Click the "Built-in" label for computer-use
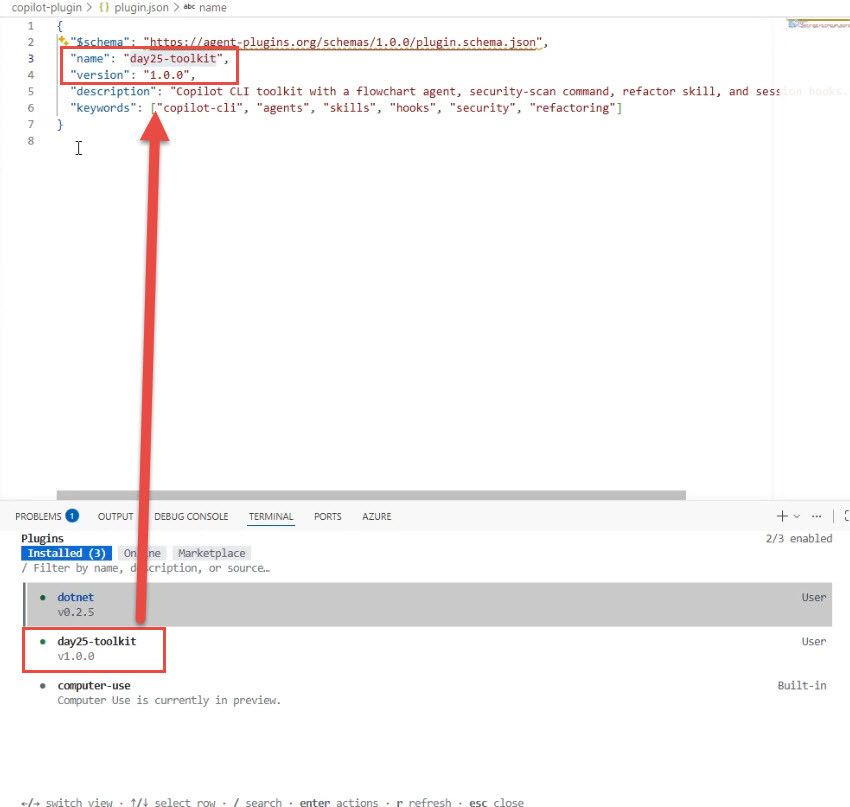Image resolution: width=850 pixels, height=807 pixels. click(802, 686)
